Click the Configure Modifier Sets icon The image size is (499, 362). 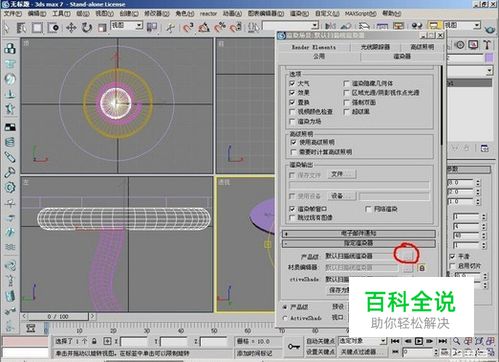(485, 149)
